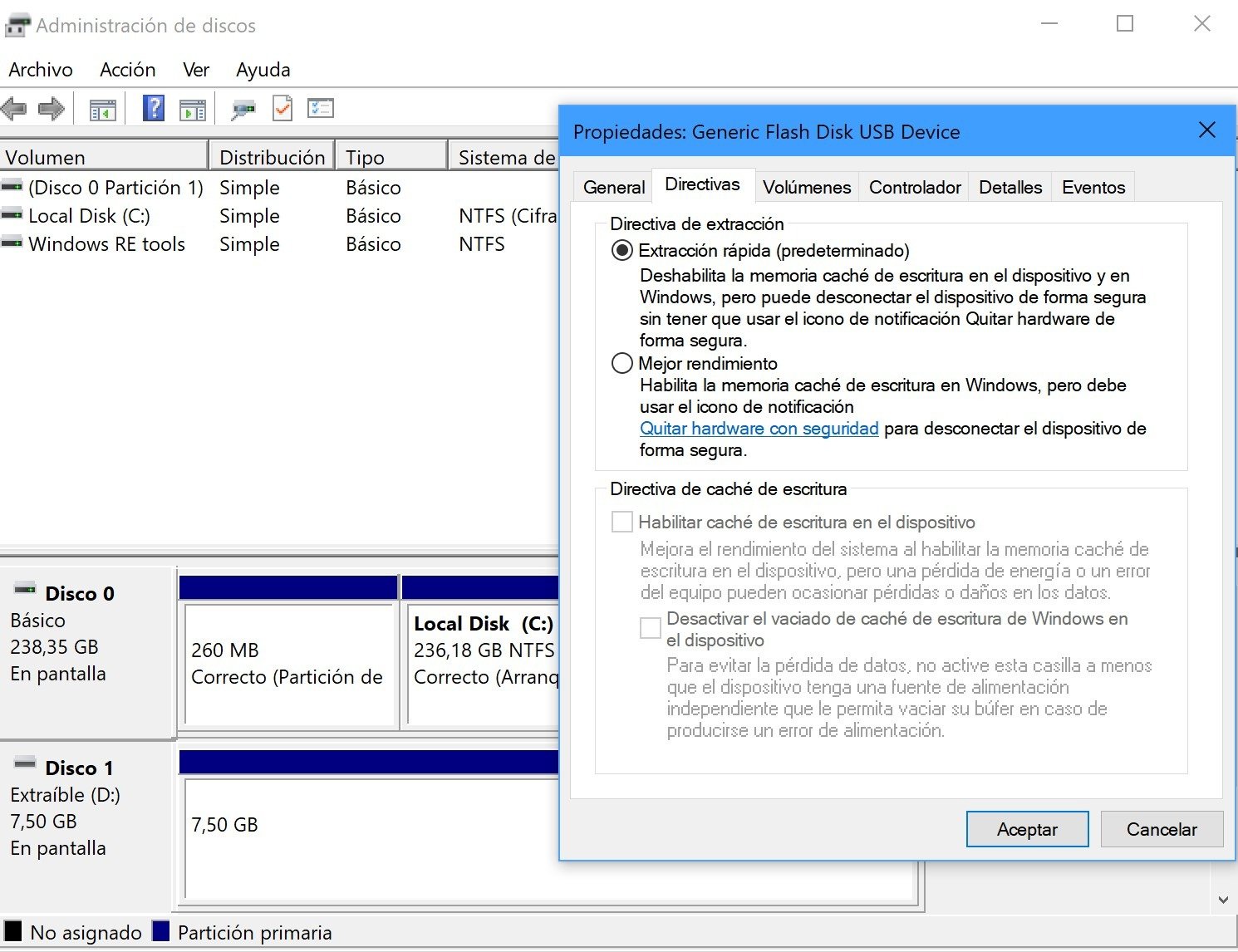Select Extracción rápida (predeterminado) option
This screenshot has height=952, width=1238.
coord(621,249)
